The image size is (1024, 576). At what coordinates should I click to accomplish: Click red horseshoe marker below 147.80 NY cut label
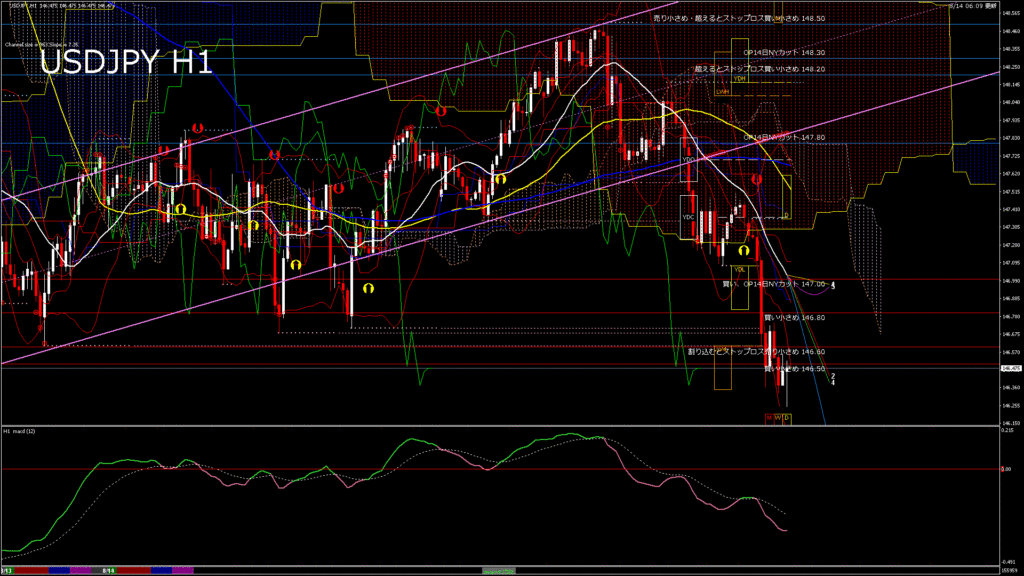point(757,179)
